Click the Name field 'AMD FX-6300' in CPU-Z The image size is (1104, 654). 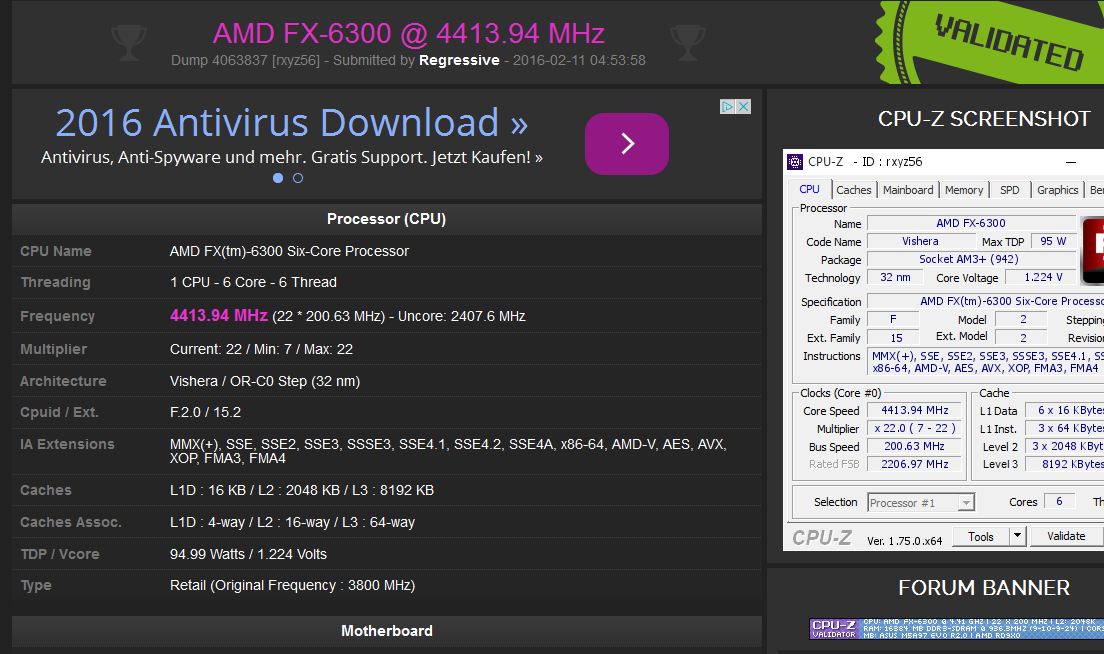tap(971, 223)
